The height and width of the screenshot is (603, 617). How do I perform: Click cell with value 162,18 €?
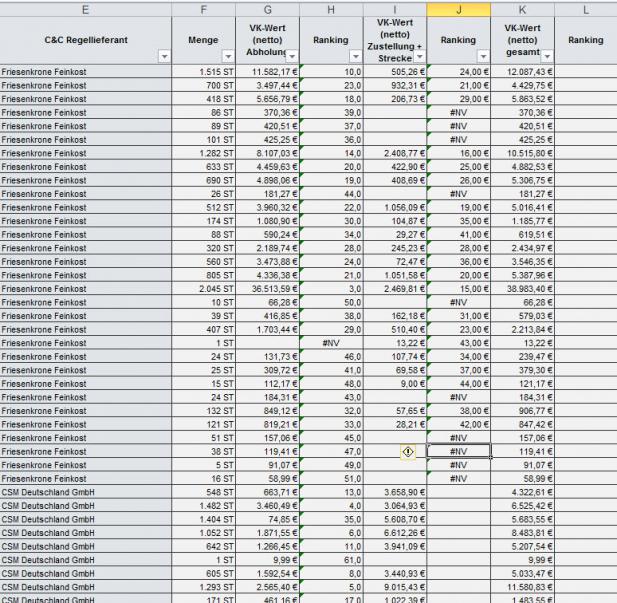point(395,316)
